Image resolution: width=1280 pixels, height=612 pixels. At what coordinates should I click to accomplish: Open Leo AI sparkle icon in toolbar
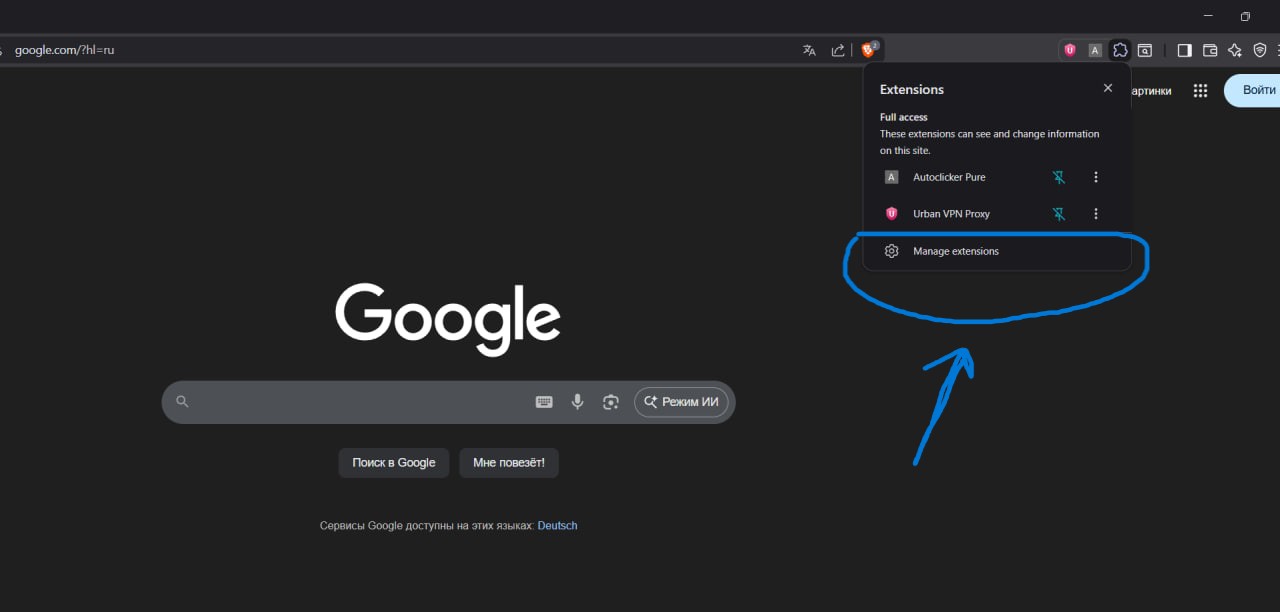(x=1235, y=50)
